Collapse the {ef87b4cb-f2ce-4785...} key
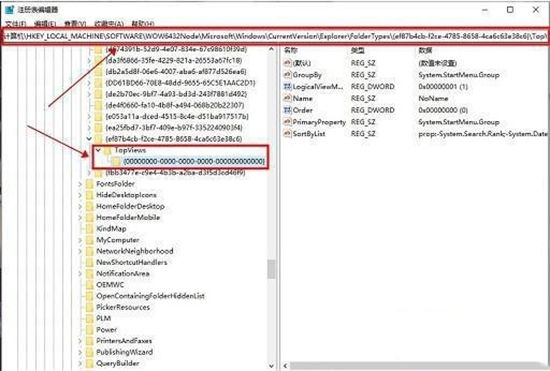 tap(89, 139)
